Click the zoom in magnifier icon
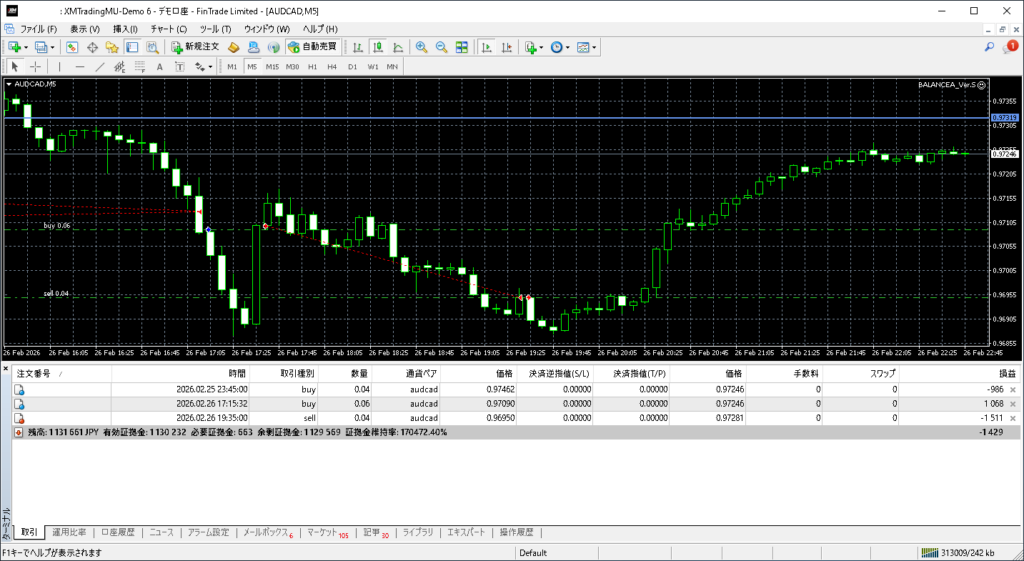 pos(422,47)
